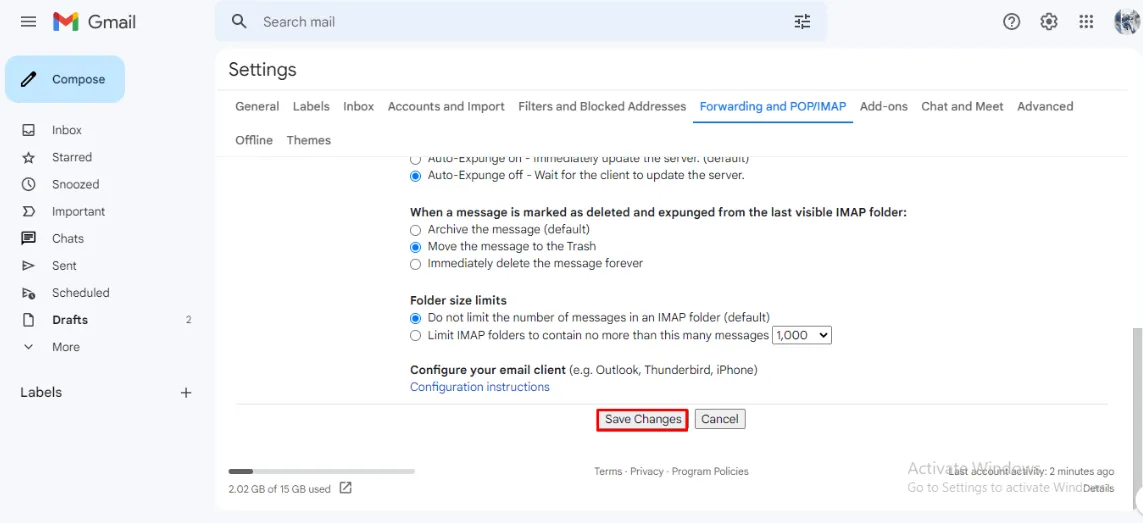Open the Drafts folder

[70, 320]
